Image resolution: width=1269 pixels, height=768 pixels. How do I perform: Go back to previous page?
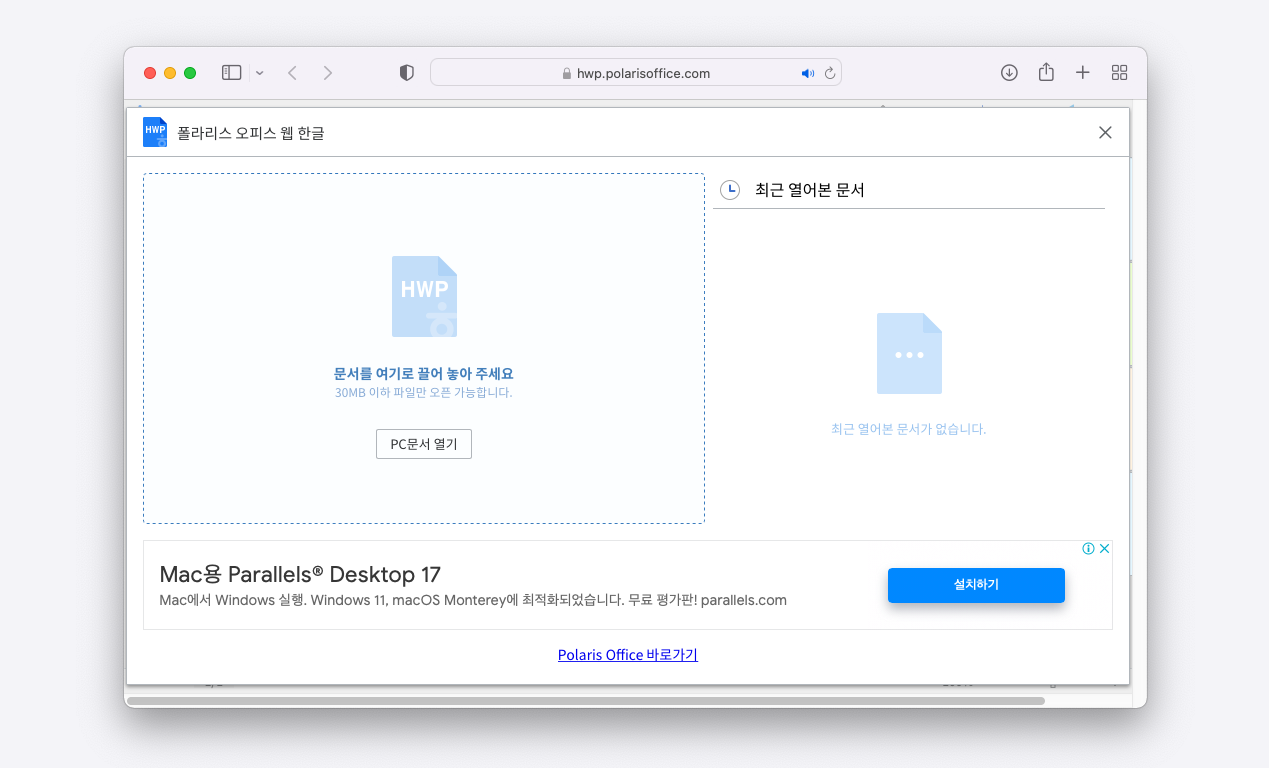point(292,73)
